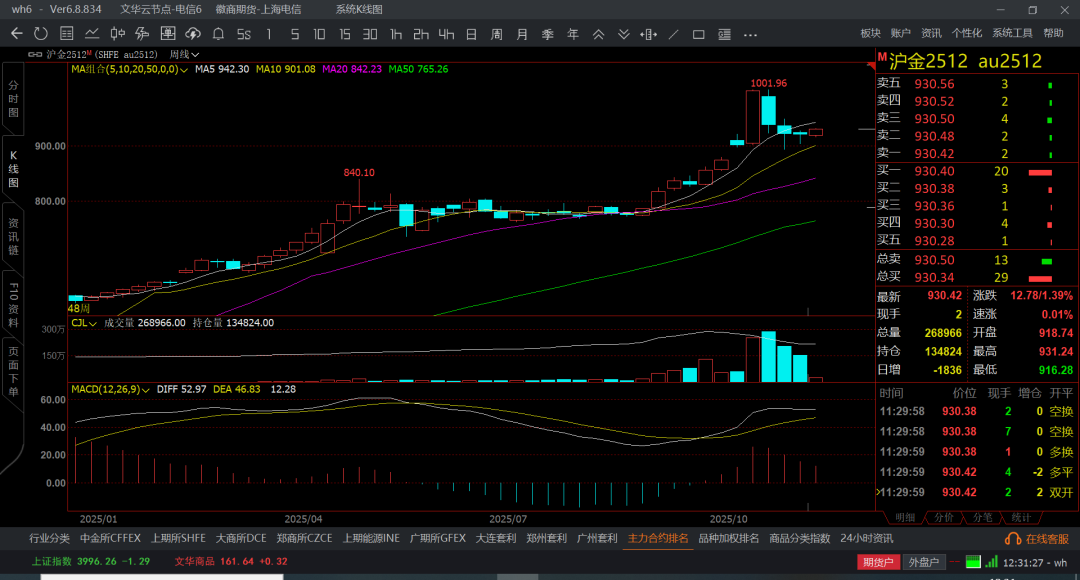Open the 个性化 menu
The width and height of the screenshot is (1080, 580).
(966, 33)
